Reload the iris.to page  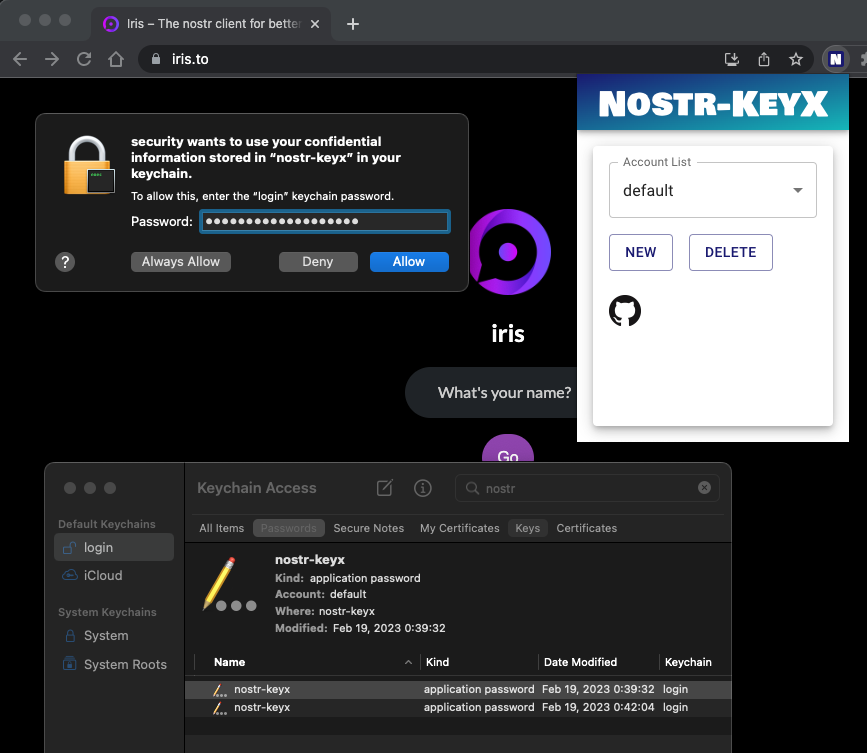tap(84, 59)
